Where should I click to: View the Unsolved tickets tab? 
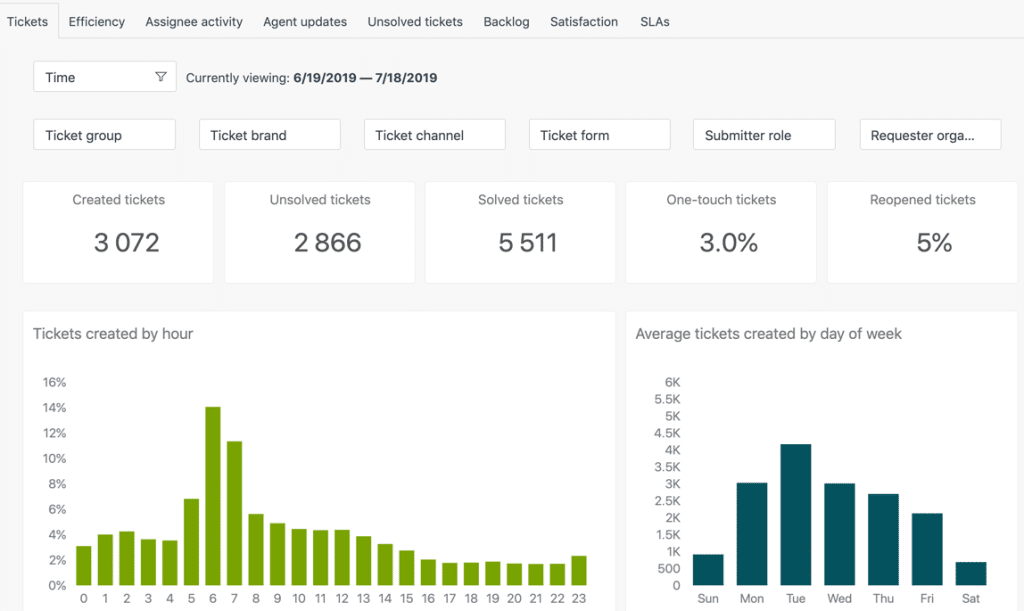pyautogui.click(x=414, y=21)
